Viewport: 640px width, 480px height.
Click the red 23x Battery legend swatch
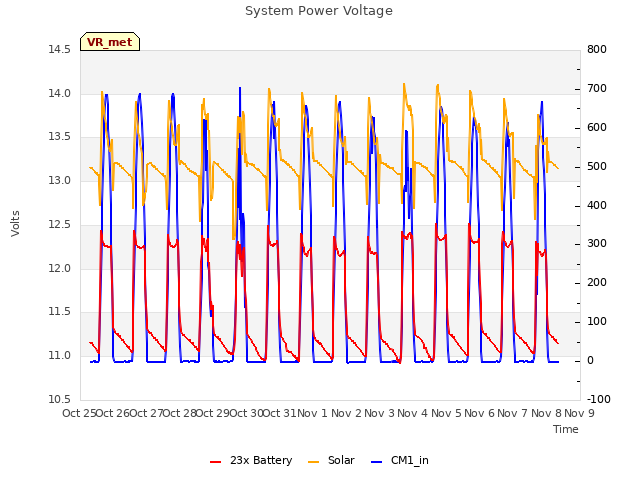click(x=216, y=462)
